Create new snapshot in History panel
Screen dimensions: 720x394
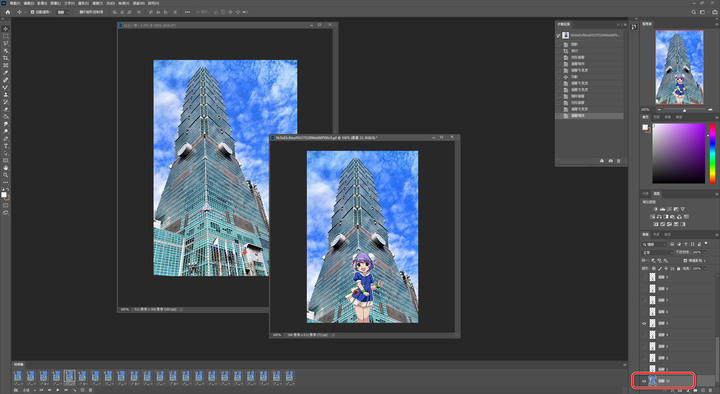point(610,161)
